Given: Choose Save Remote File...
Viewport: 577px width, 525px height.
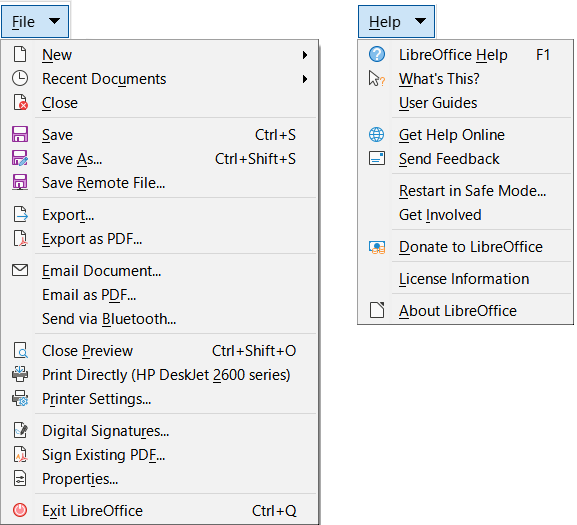Looking at the screenshot, I should coord(159,182).
